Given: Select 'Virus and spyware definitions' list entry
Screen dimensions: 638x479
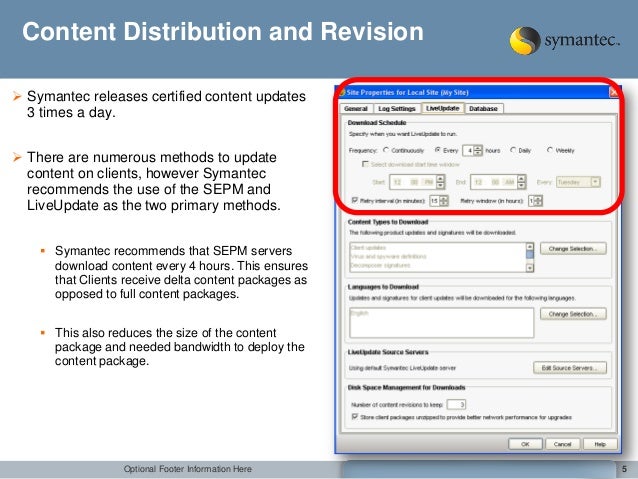Looking at the screenshot, I should (388, 256).
